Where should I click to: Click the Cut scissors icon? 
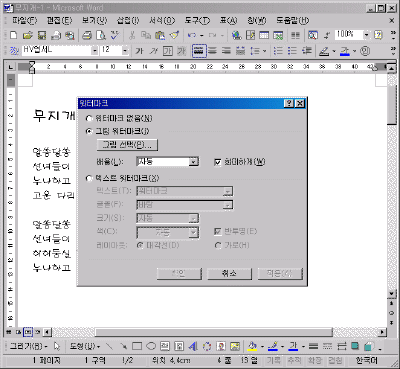pyautogui.click(x=132, y=35)
